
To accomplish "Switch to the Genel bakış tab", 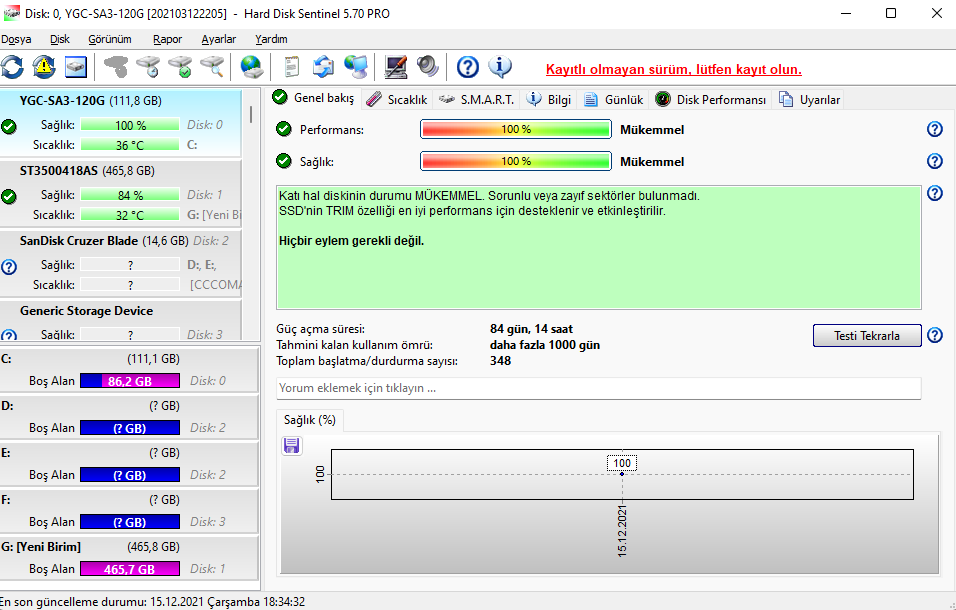I will (x=313, y=98).
